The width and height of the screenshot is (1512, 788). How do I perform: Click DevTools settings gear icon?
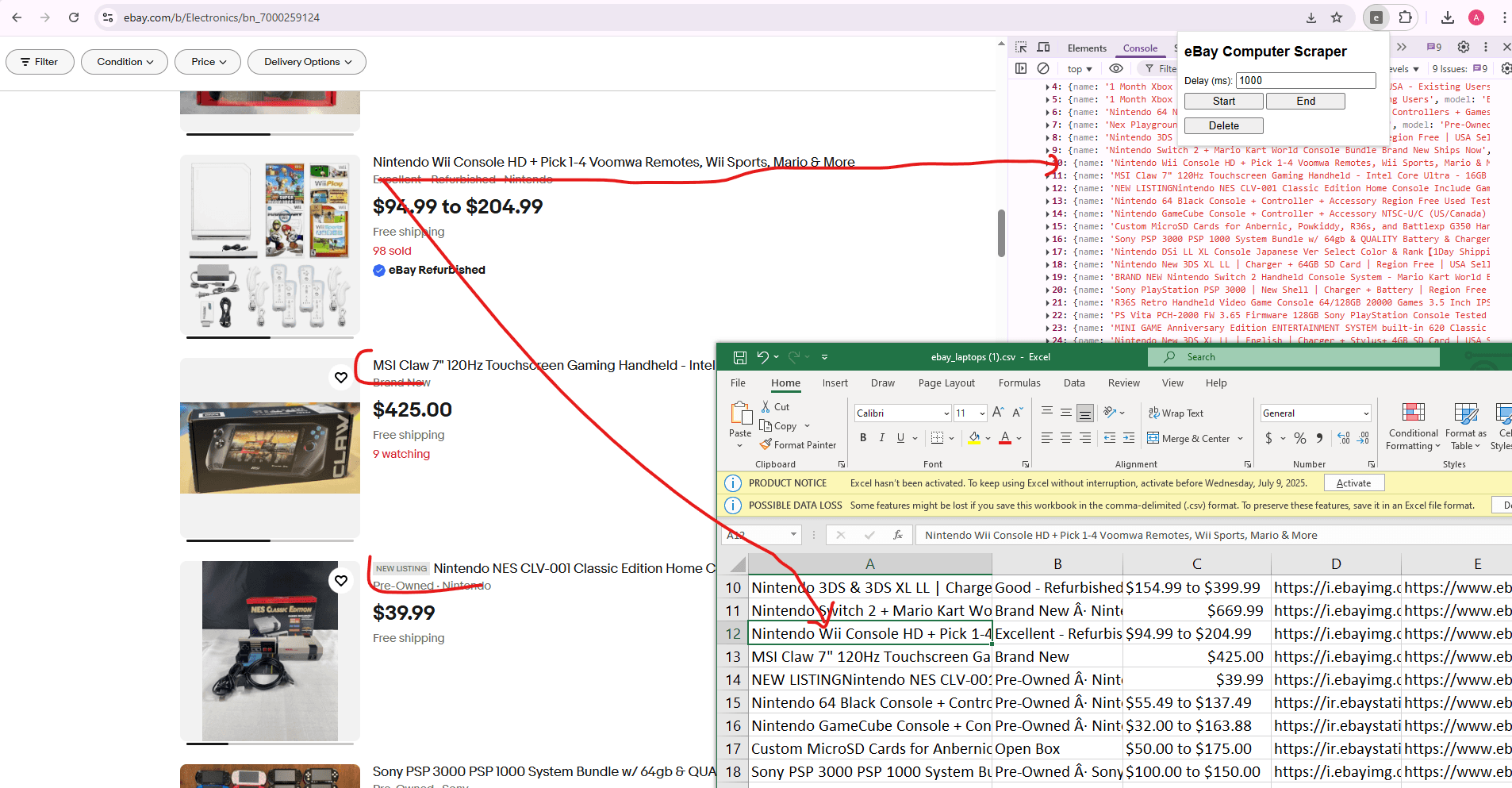click(1464, 47)
